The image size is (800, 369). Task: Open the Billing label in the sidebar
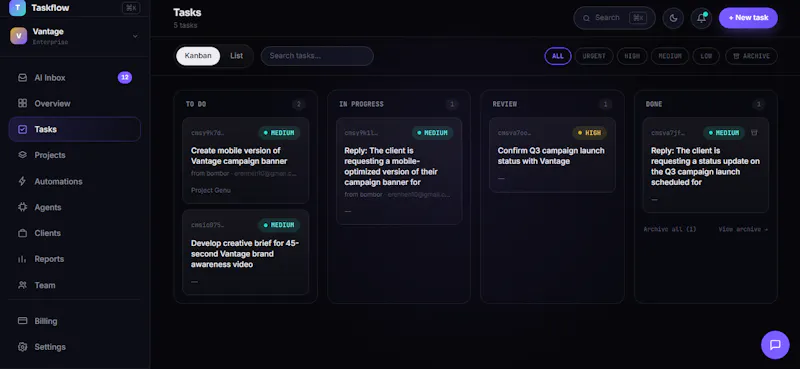click(x=45, y=321)
